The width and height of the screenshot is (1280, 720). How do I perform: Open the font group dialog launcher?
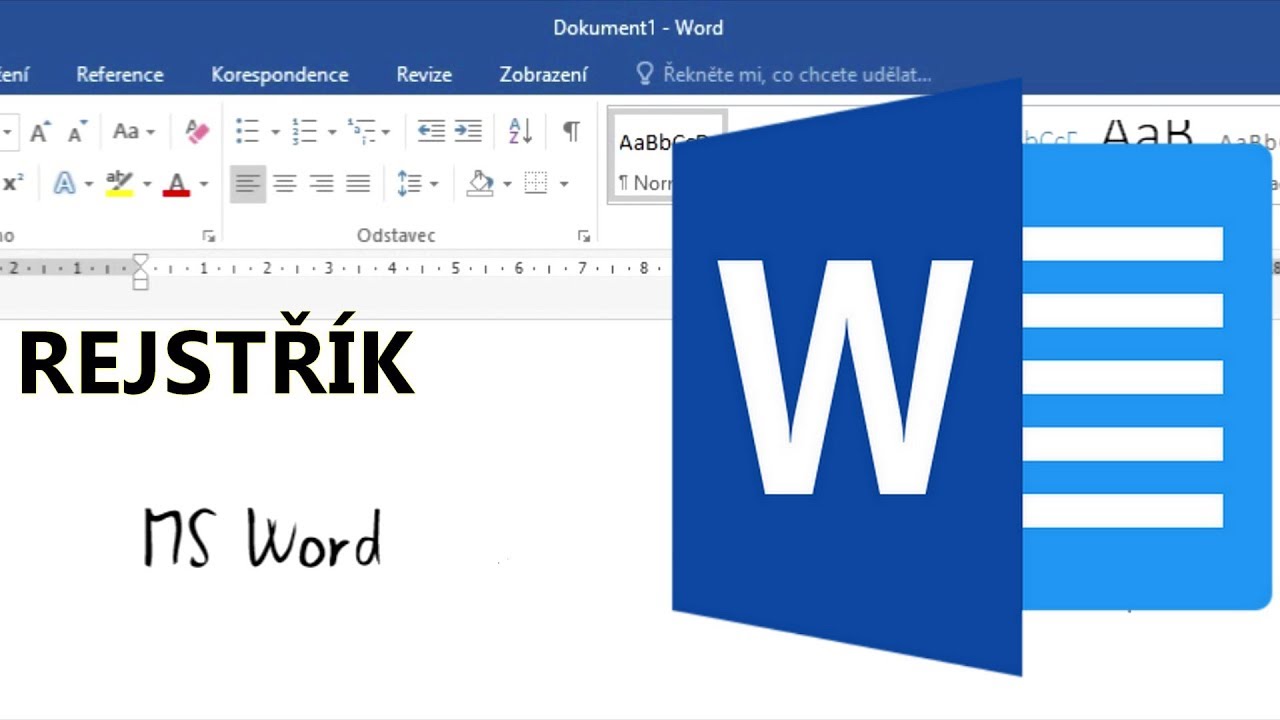209,237
